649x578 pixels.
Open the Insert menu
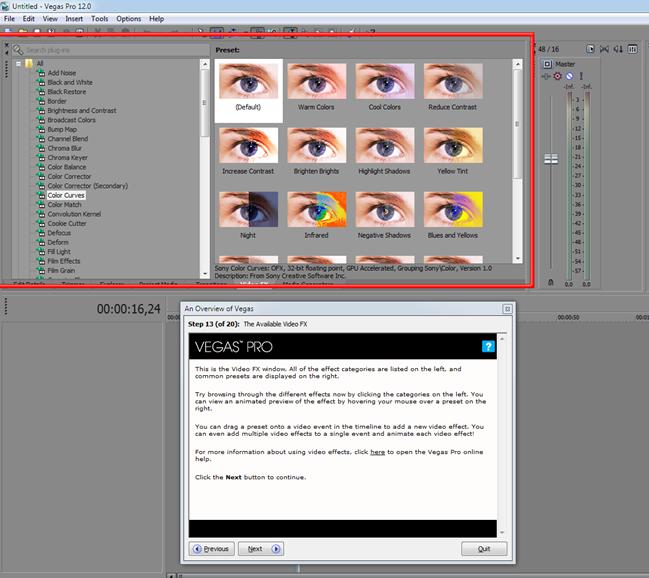(x=74, y=19)
